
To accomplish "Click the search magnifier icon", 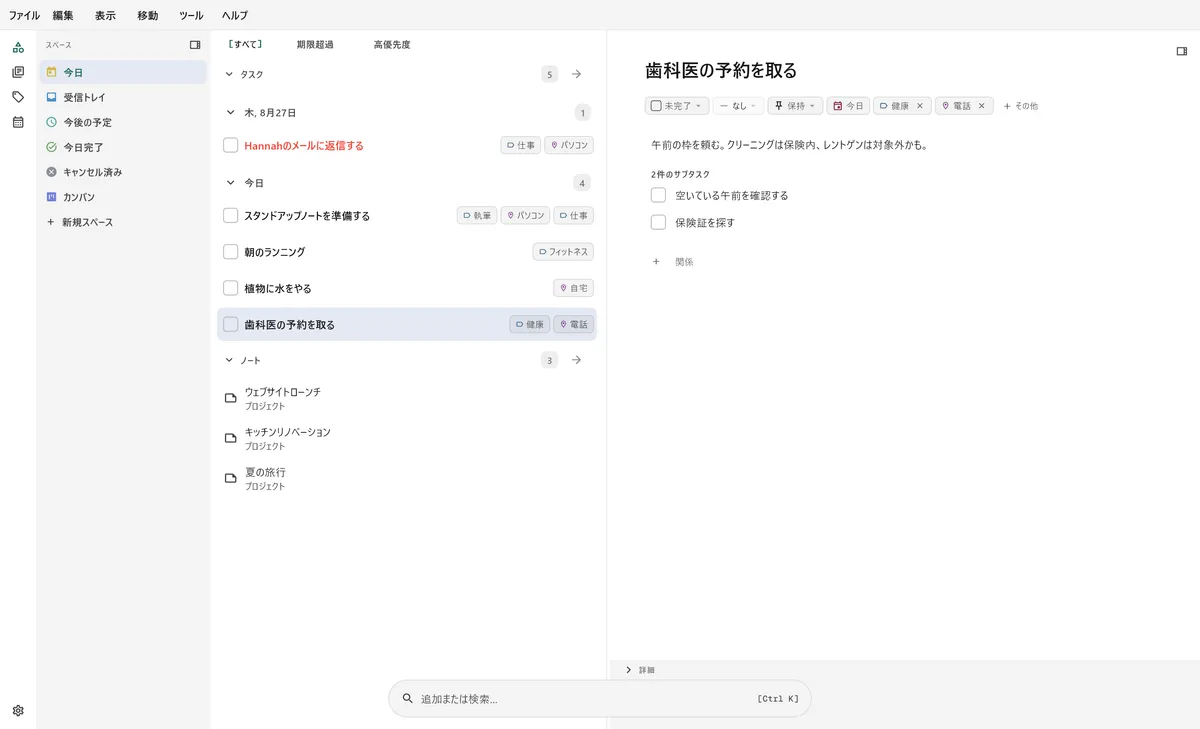I will (x=408, y=699).
